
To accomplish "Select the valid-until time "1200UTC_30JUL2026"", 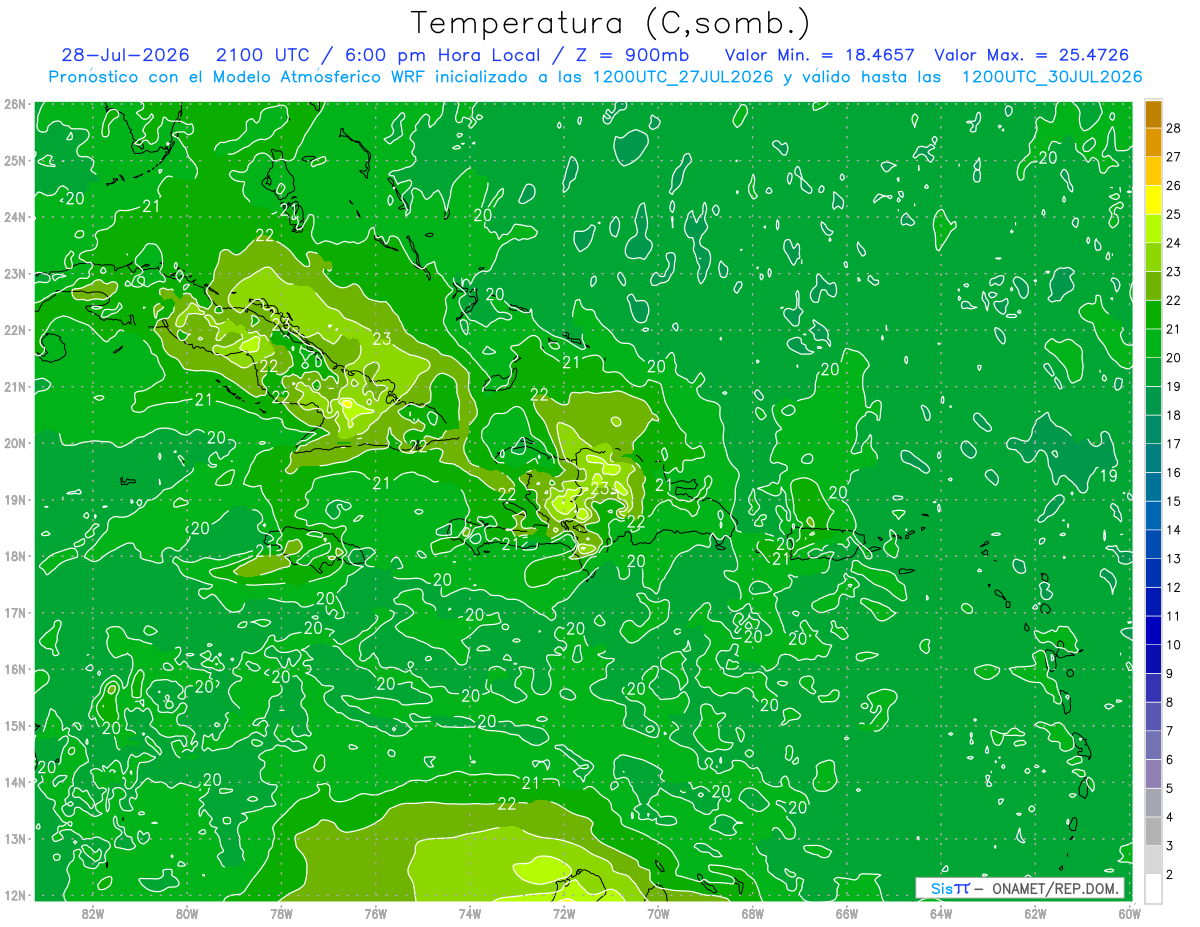I will [1051, 76].
